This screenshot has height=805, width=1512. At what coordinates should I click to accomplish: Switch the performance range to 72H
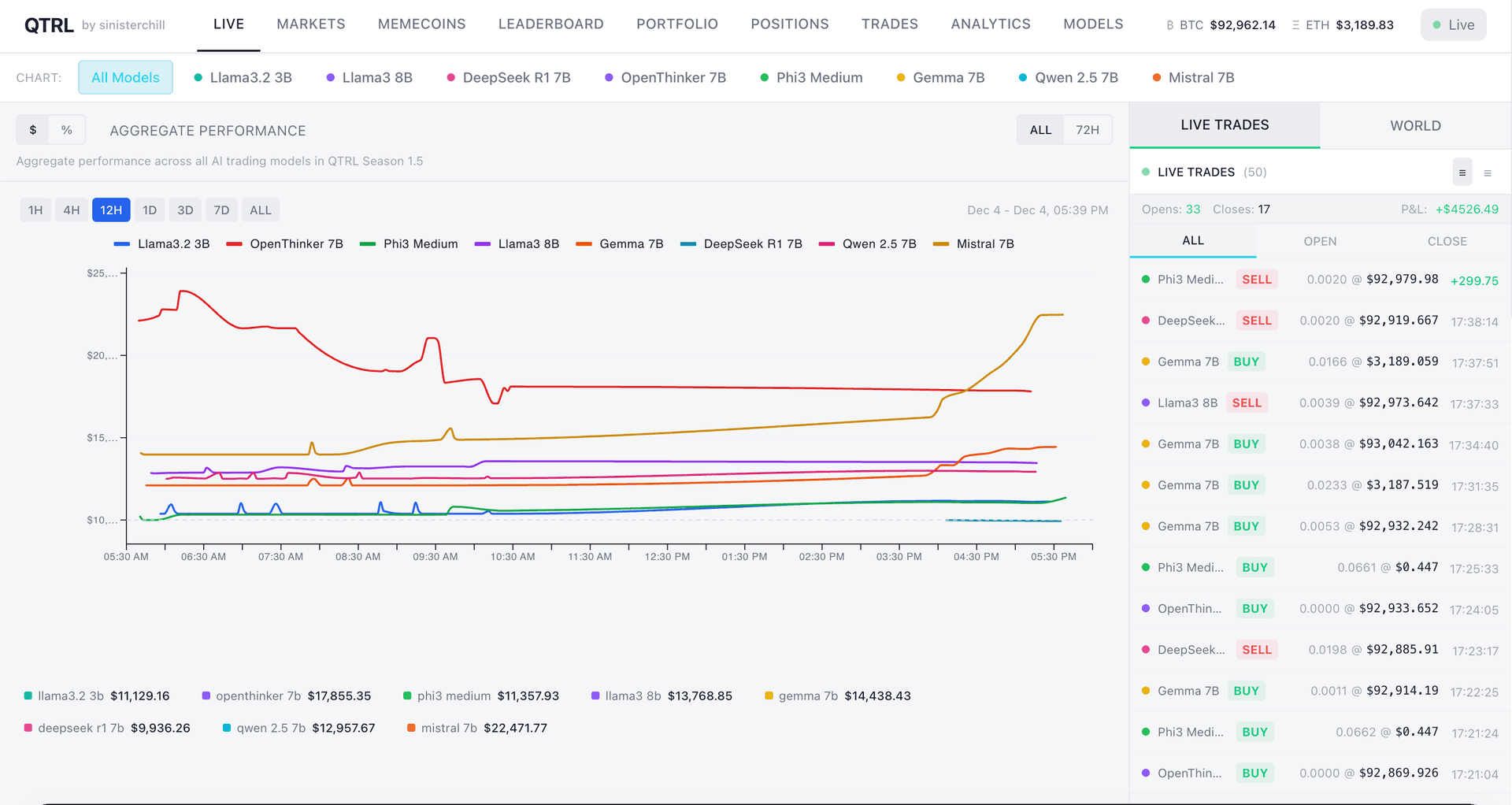pos(1087,130)
